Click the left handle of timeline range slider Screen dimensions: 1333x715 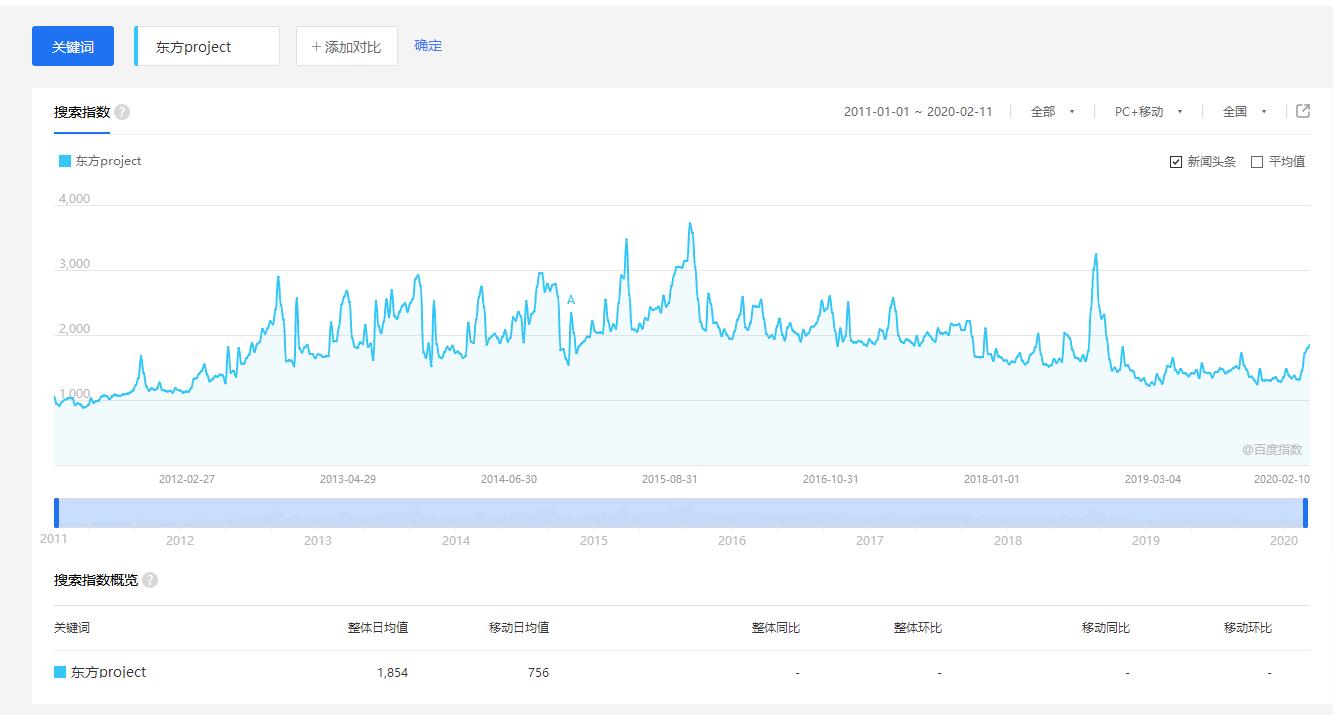[57, 513]
